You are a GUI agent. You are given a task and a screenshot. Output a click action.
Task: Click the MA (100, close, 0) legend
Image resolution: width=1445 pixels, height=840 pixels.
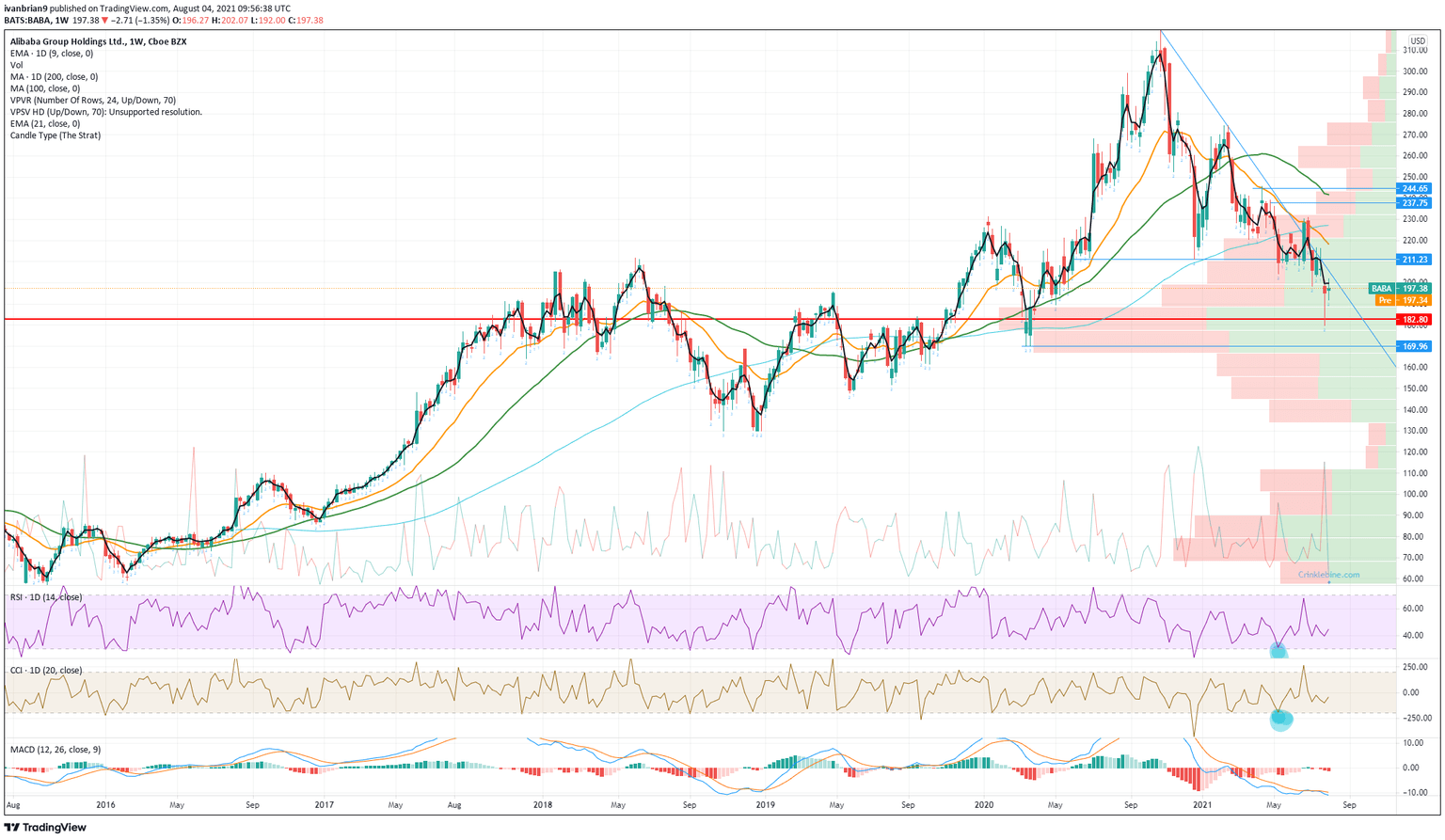(45, 88)
